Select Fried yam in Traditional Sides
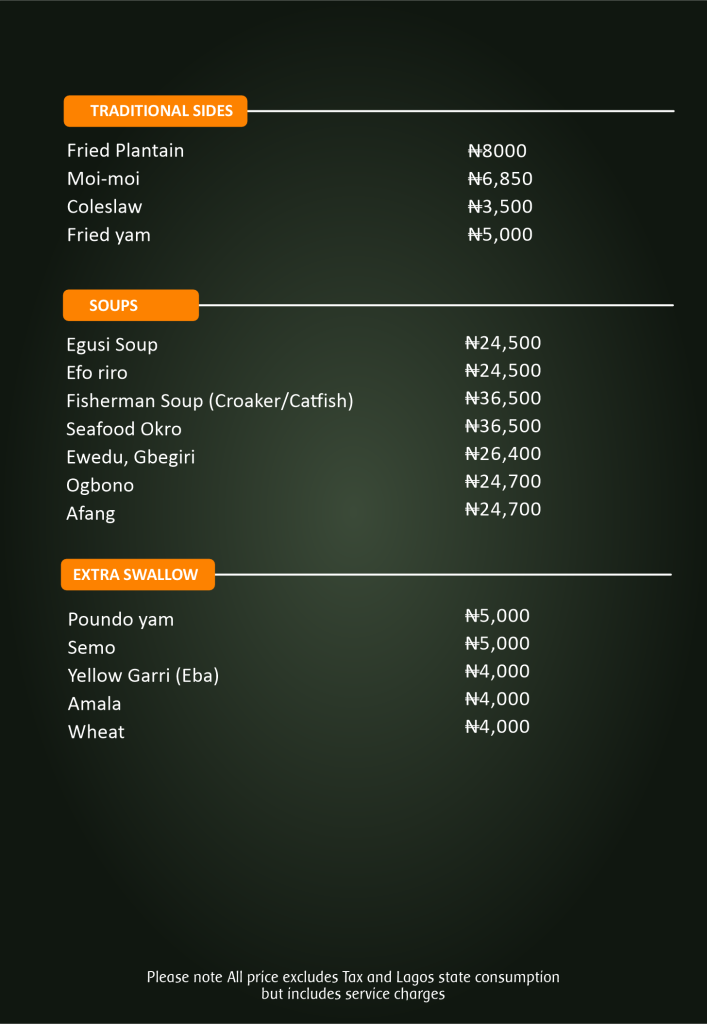The image size is (707, 1024). (109, 235)
